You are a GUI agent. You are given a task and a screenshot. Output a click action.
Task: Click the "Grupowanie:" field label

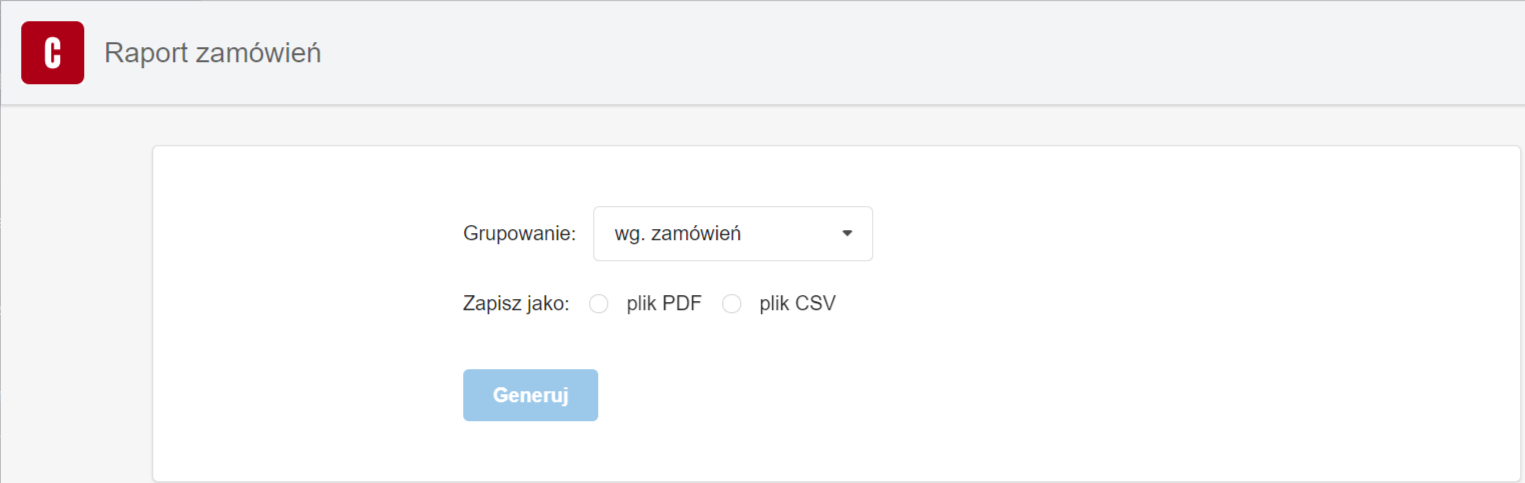tap(520, 234)
